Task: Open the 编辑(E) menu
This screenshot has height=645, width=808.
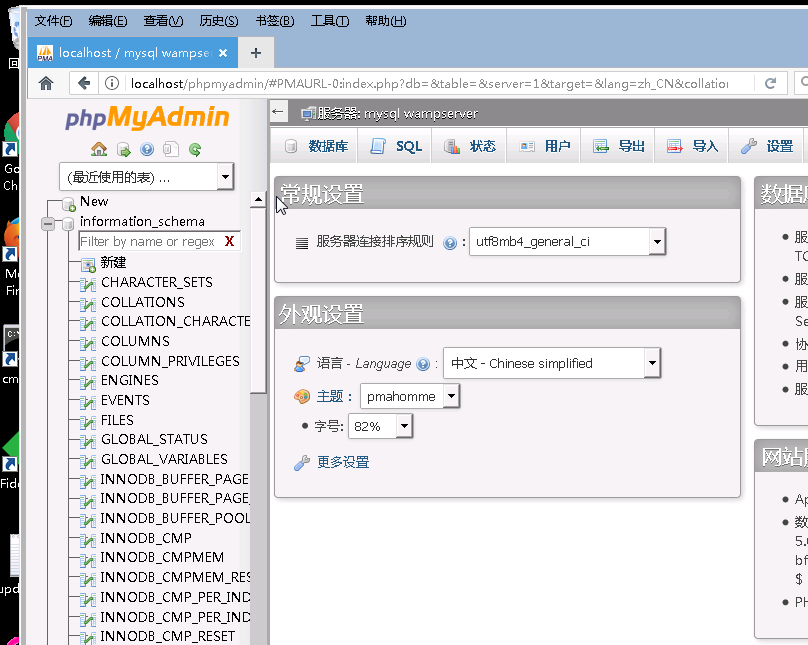Action: pyautogui.click(x=108, y=21)
